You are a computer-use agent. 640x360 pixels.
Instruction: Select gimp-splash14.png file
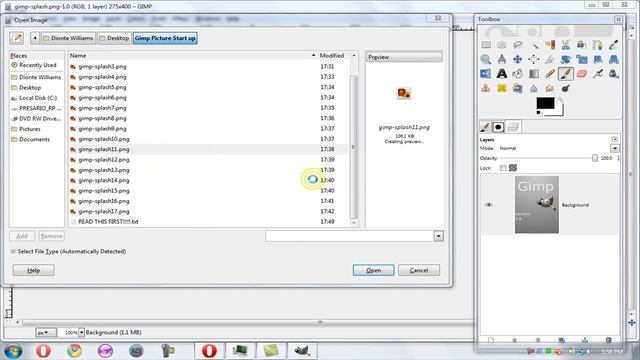click(208, 180)
